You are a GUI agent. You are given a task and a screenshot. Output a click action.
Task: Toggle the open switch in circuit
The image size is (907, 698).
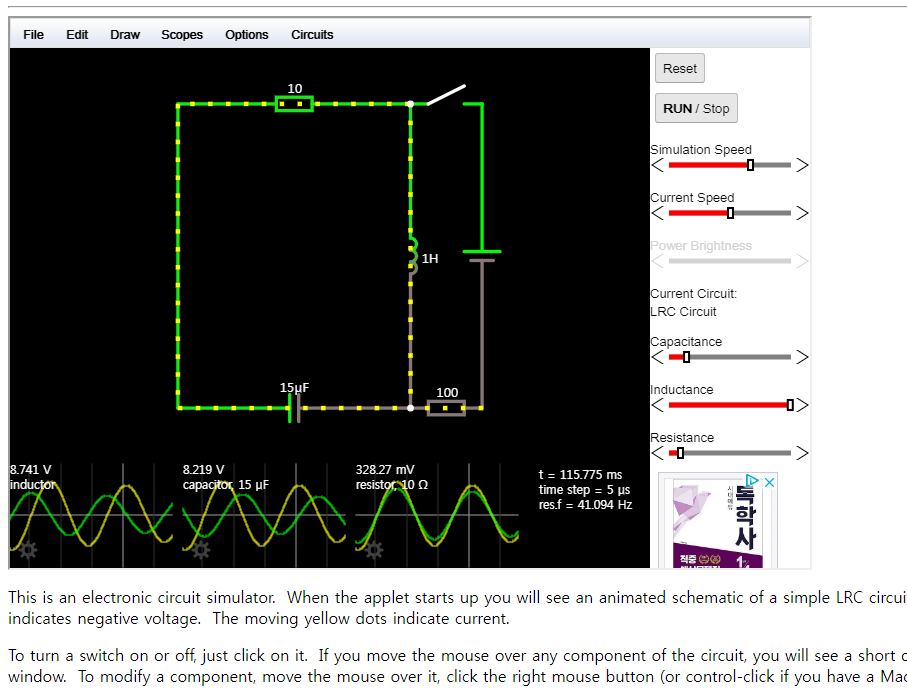click(446, 95)
